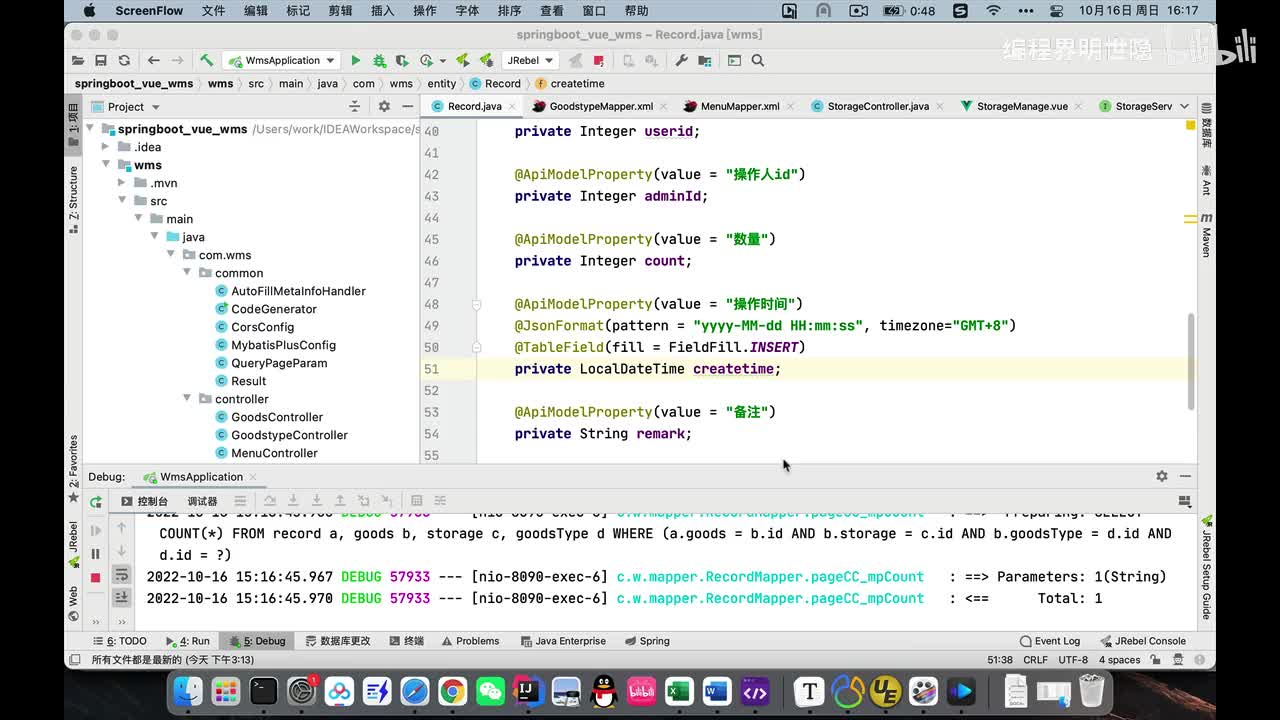Viewport: 1280px width, 720px height.
Task: Pause the program in debug panel
Action: [x=96, y=554]
